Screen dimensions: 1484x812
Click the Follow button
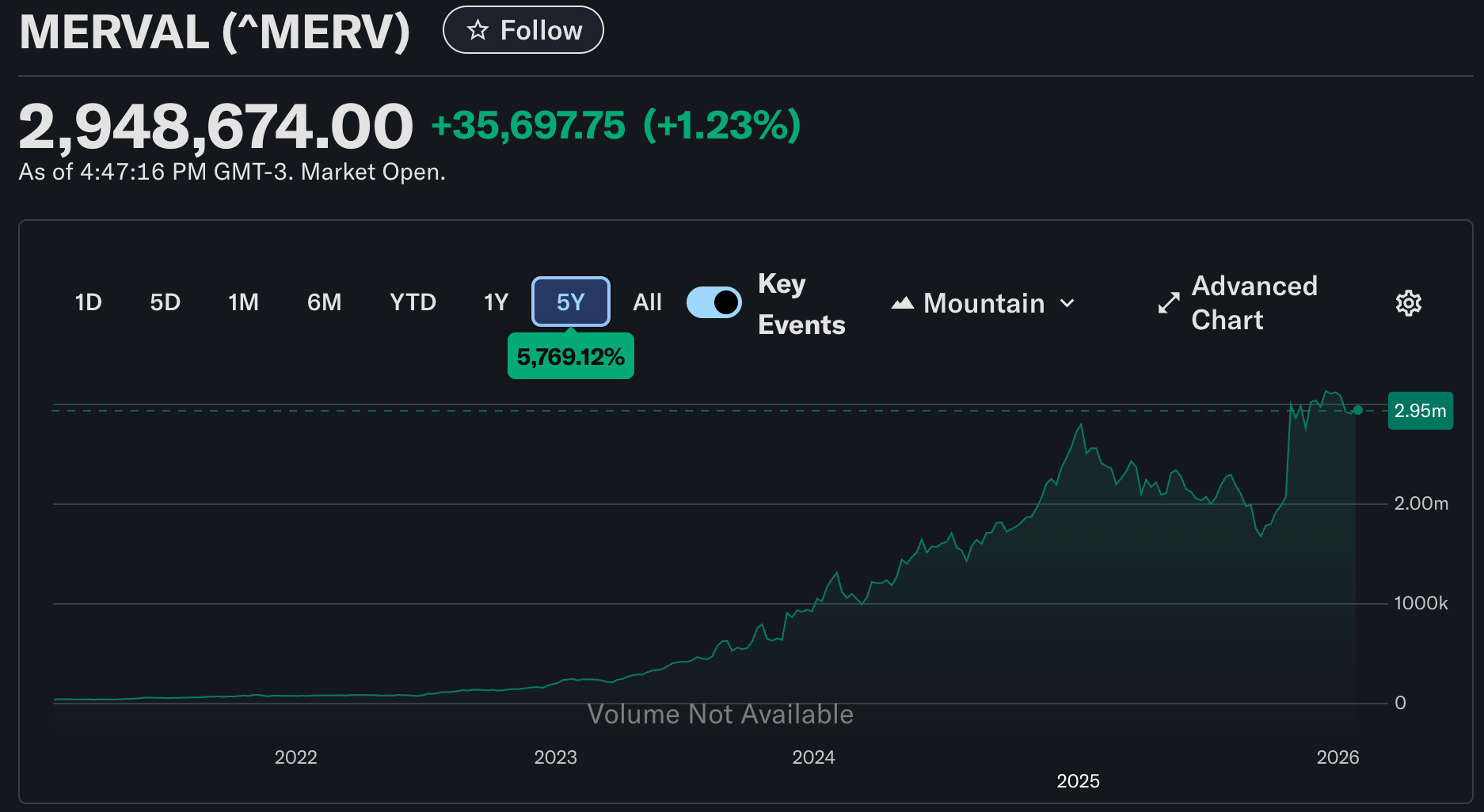click(523, 29)
